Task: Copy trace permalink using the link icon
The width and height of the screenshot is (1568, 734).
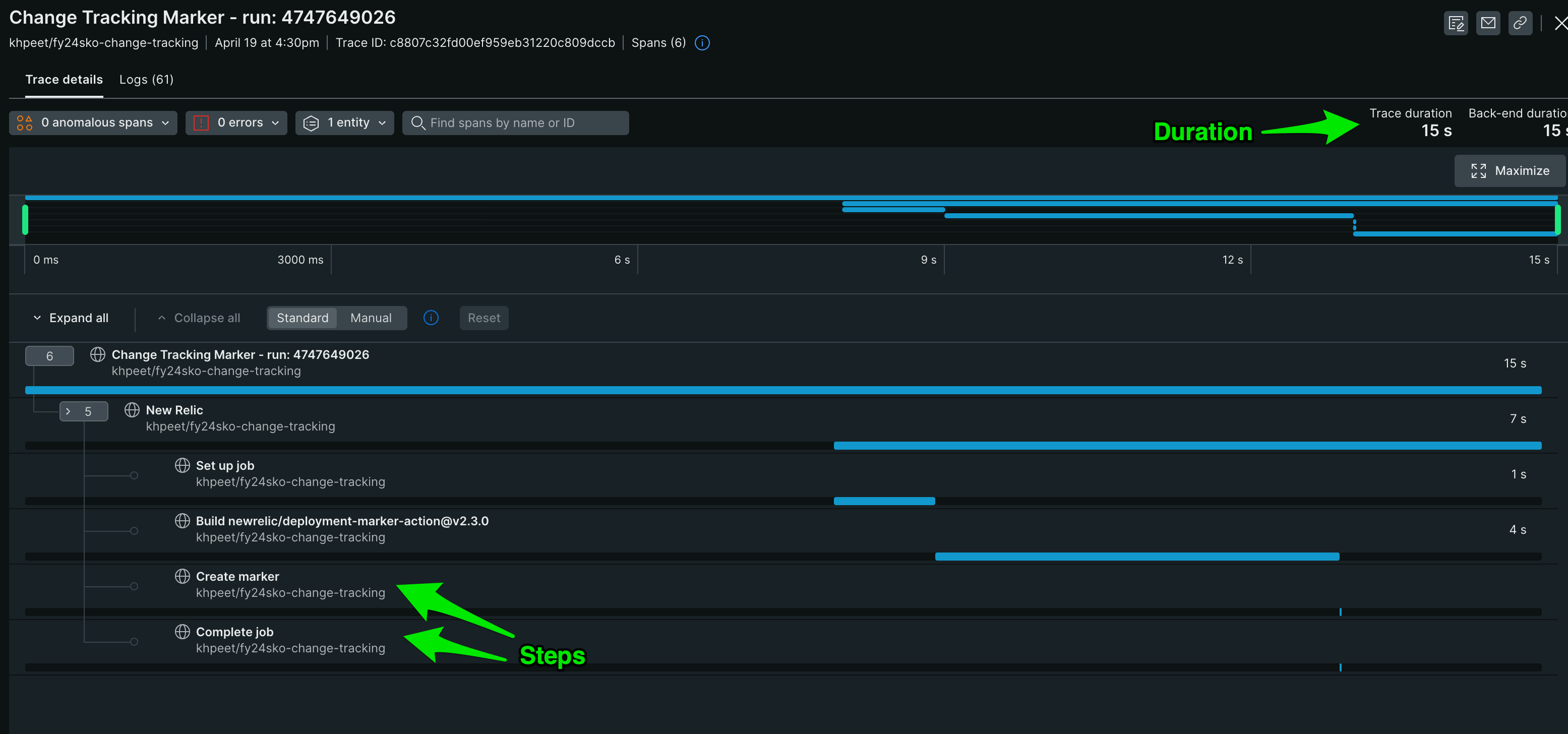Action: [x=1520, y=23]
